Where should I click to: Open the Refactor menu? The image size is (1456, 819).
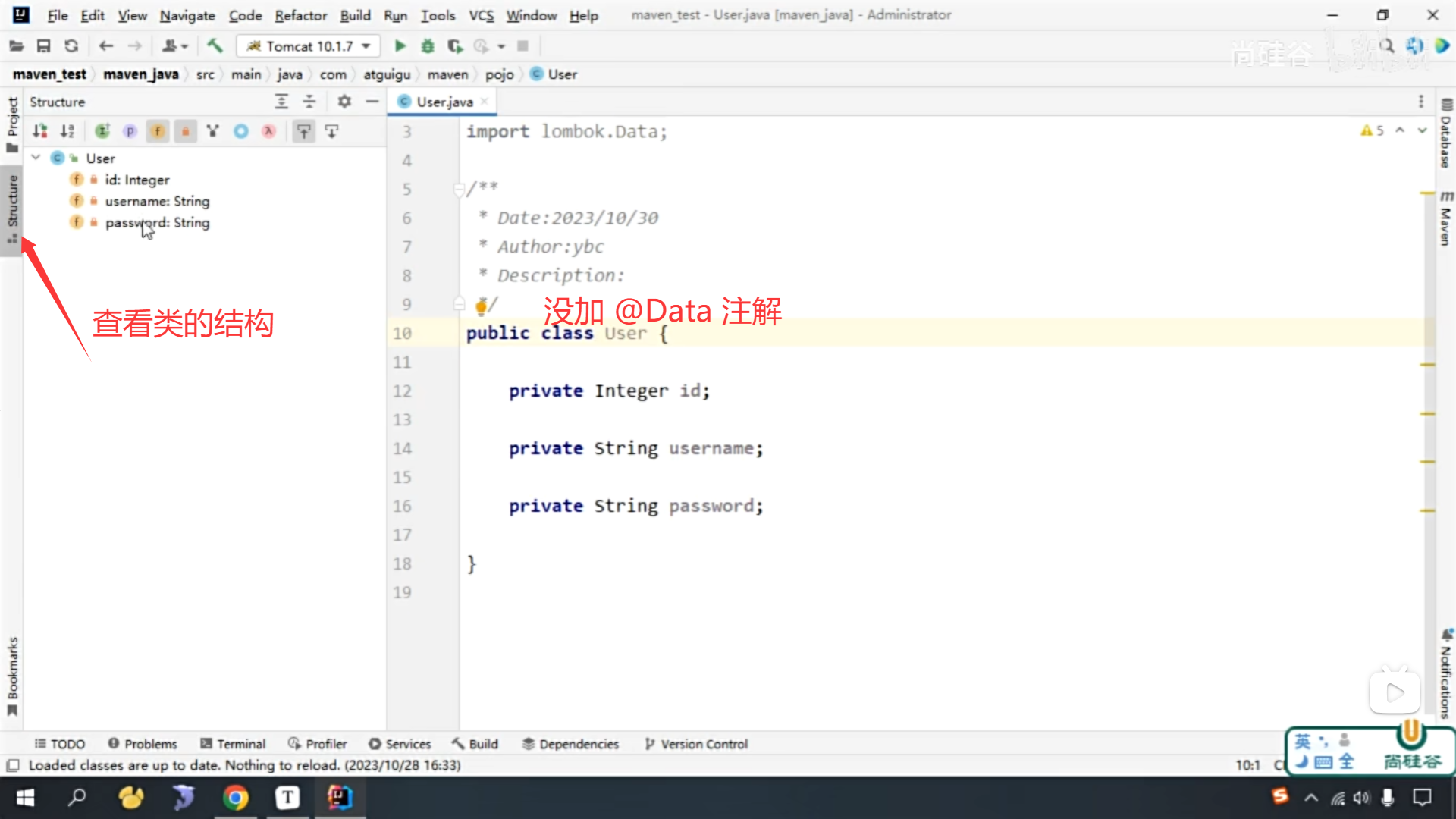pyautogui.click(x=300, y=15)
